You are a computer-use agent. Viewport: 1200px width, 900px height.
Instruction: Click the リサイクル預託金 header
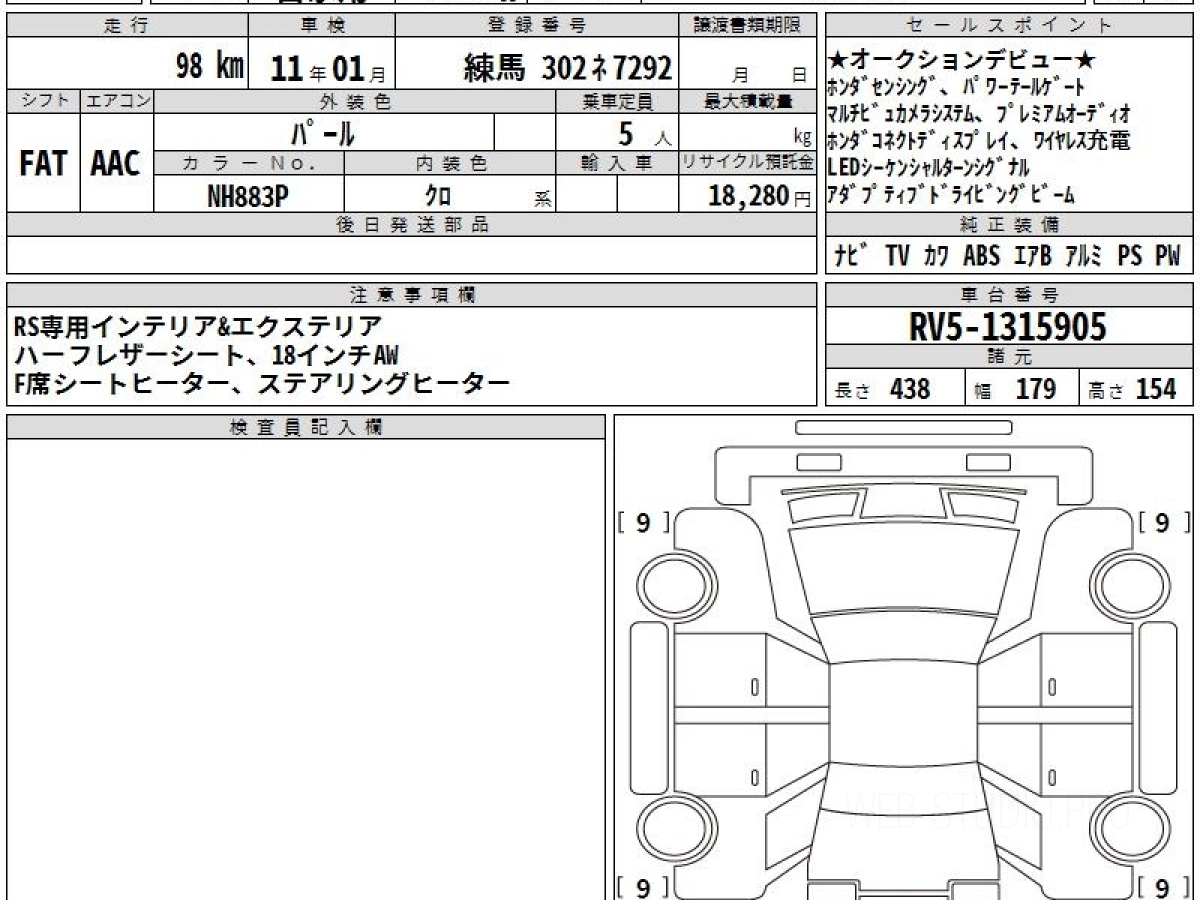pos(748,163)
